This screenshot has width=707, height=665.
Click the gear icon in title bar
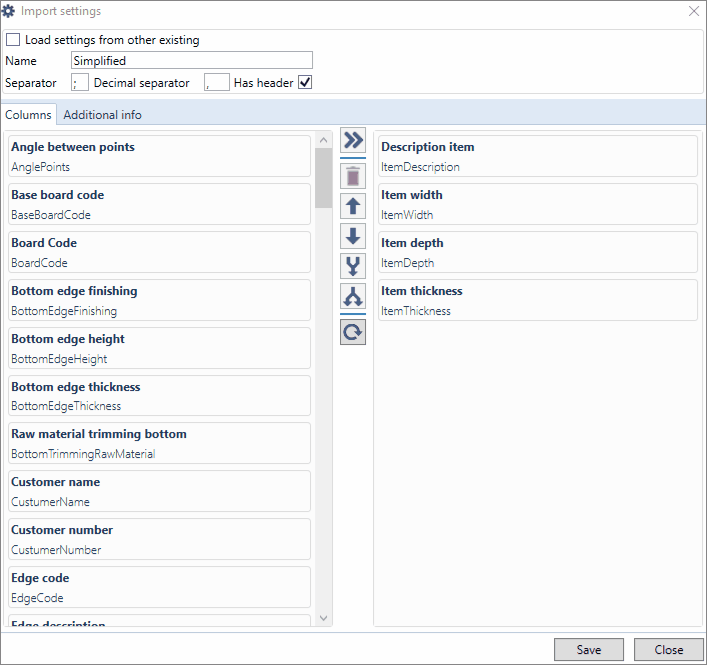click(9, 12)
